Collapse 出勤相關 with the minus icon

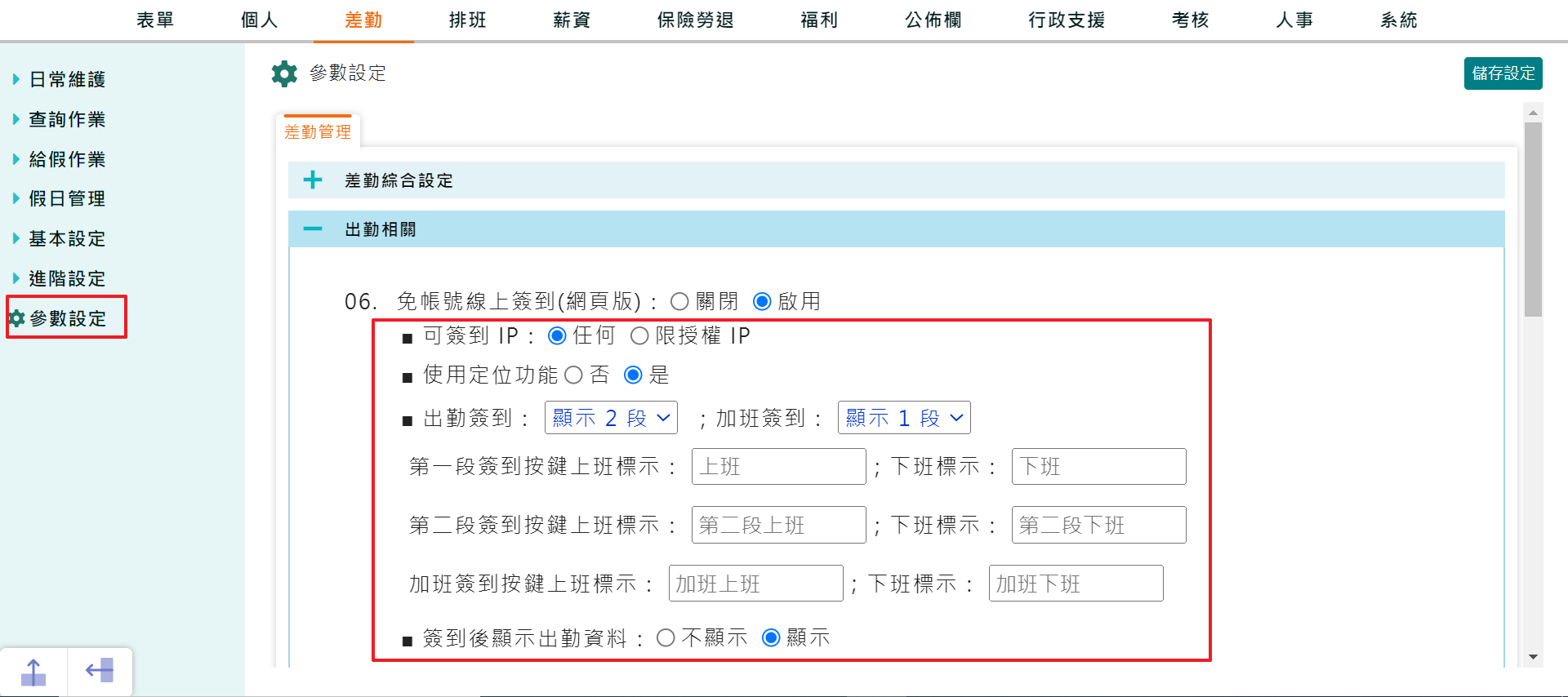tap(313, 229)
